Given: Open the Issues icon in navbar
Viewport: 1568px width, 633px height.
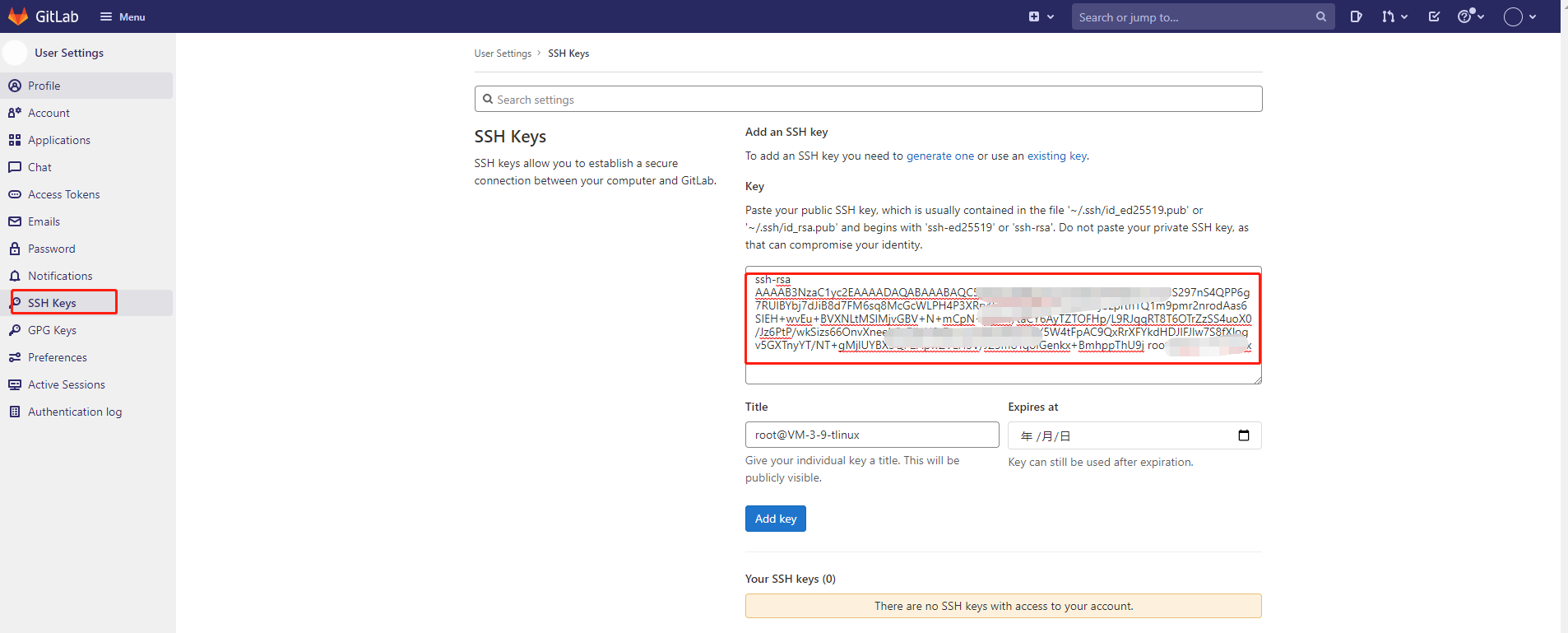Looking at the screenshot, I should (x=1356, y=16).
